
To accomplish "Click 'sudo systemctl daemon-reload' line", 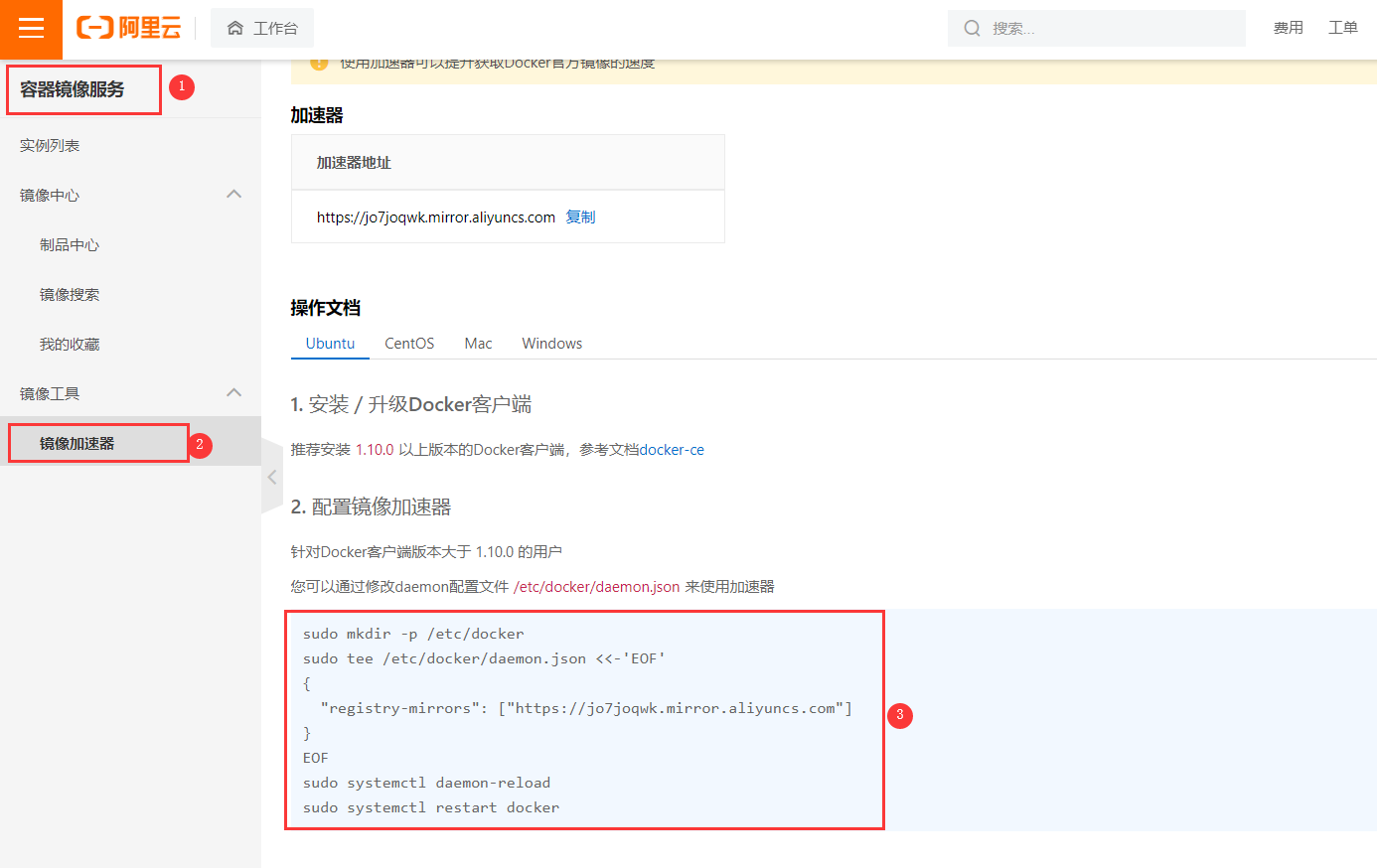I will pos(426,783).
